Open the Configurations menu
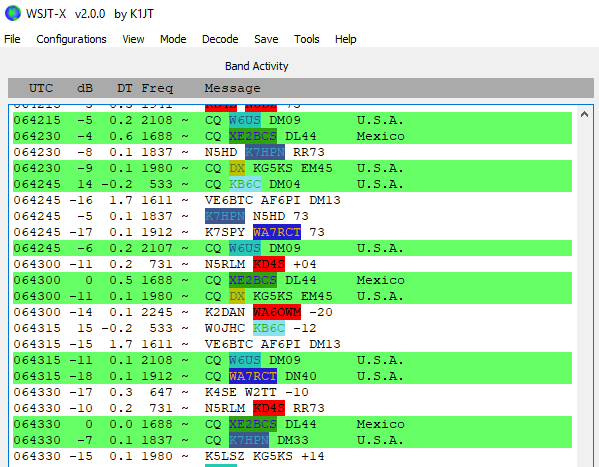This screenshot has height=467, width=599. [x=71, y=39]
